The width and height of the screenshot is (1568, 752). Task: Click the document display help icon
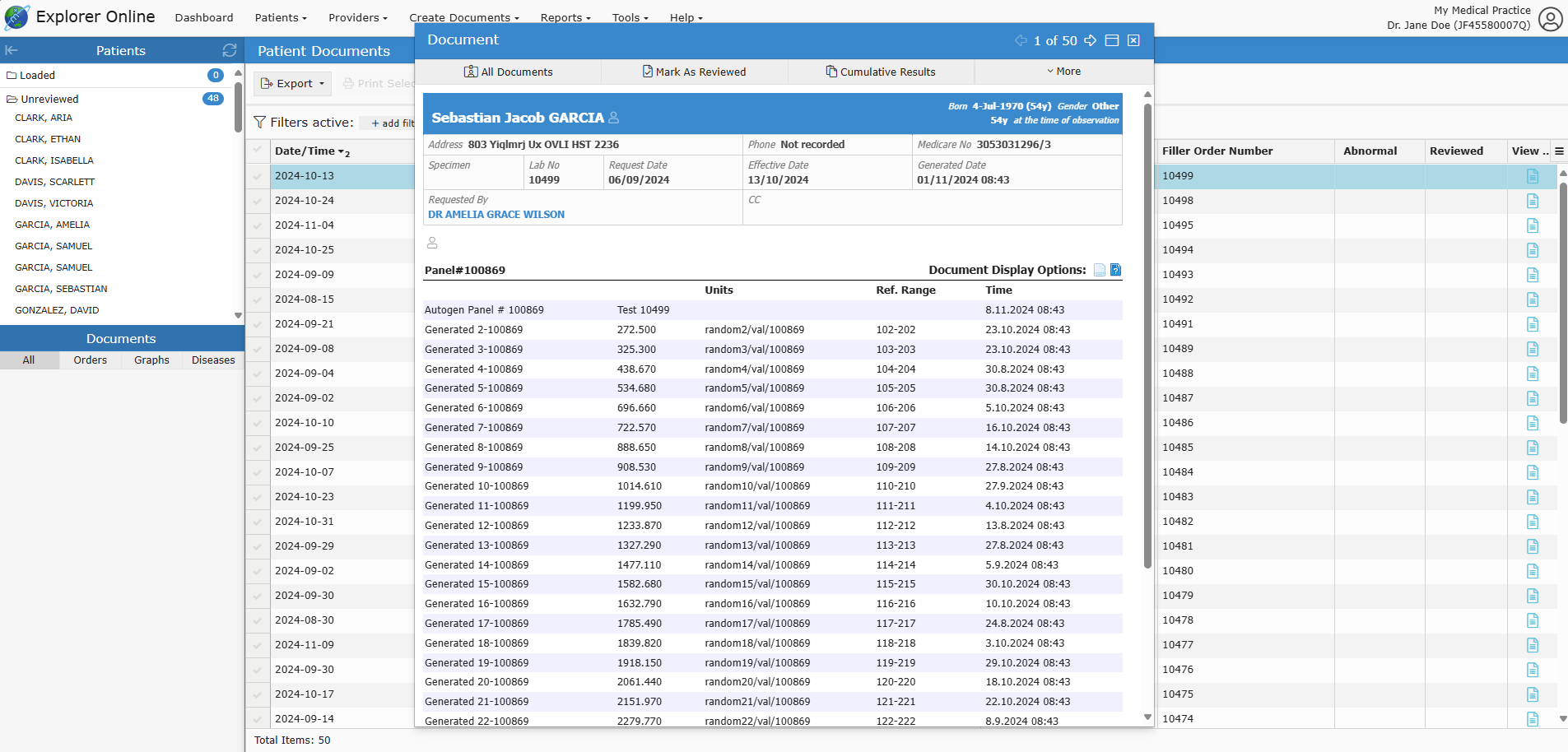pos(1115,270)
